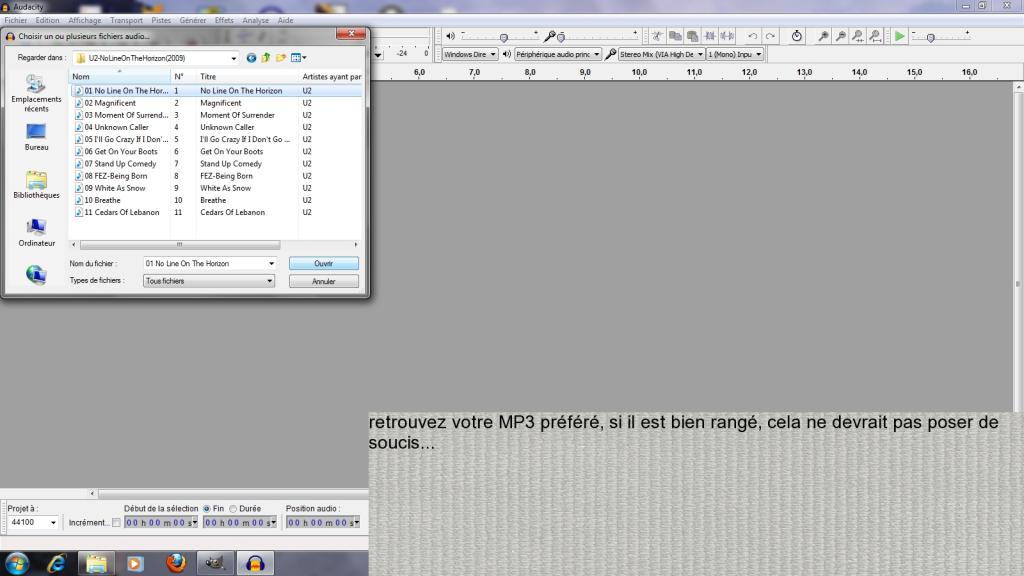Image resolution: width=1024 pixels, height=576 pixels.
Task: Open the Position audio time format arrow
Action: coord(357,522)
